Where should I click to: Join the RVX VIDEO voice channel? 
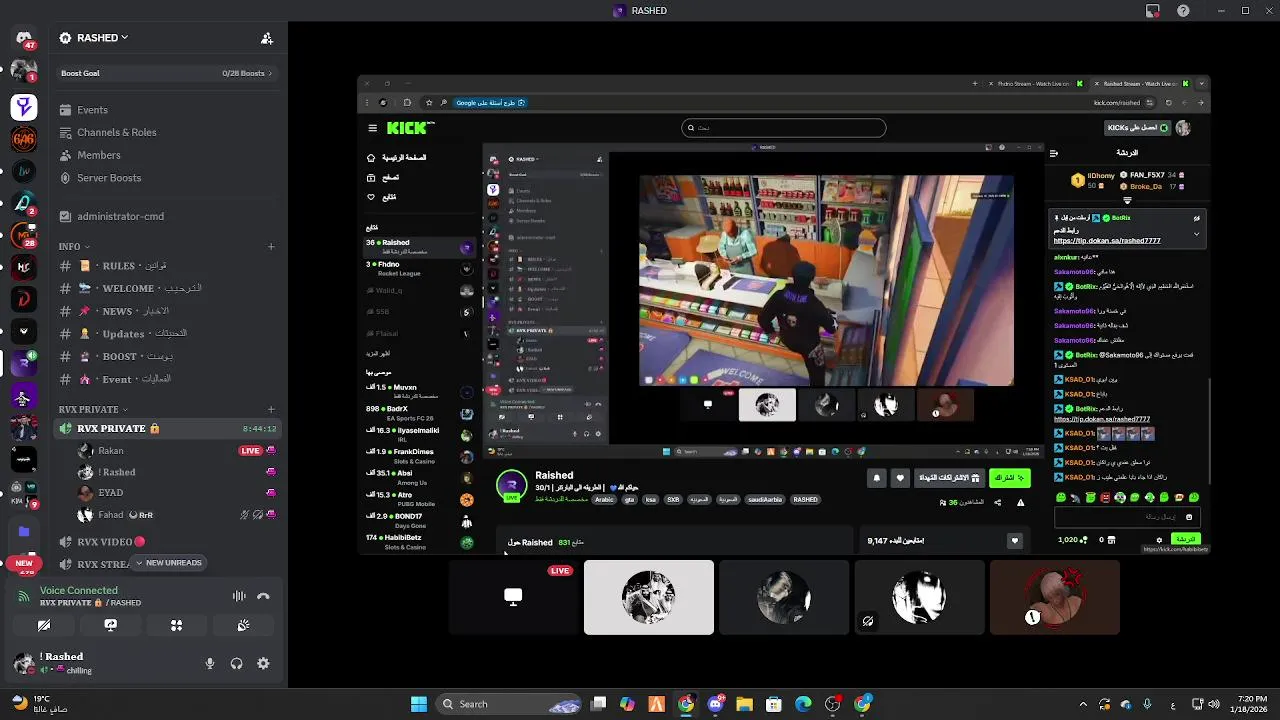(167, 542)
